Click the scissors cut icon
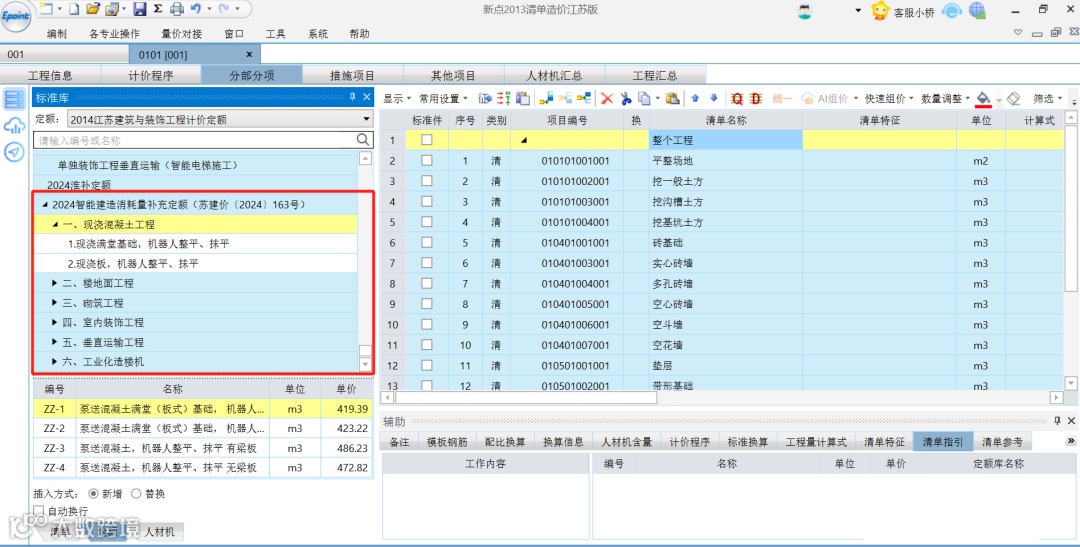The width and height of the screenshot is (1080, 547). [626, 99]
